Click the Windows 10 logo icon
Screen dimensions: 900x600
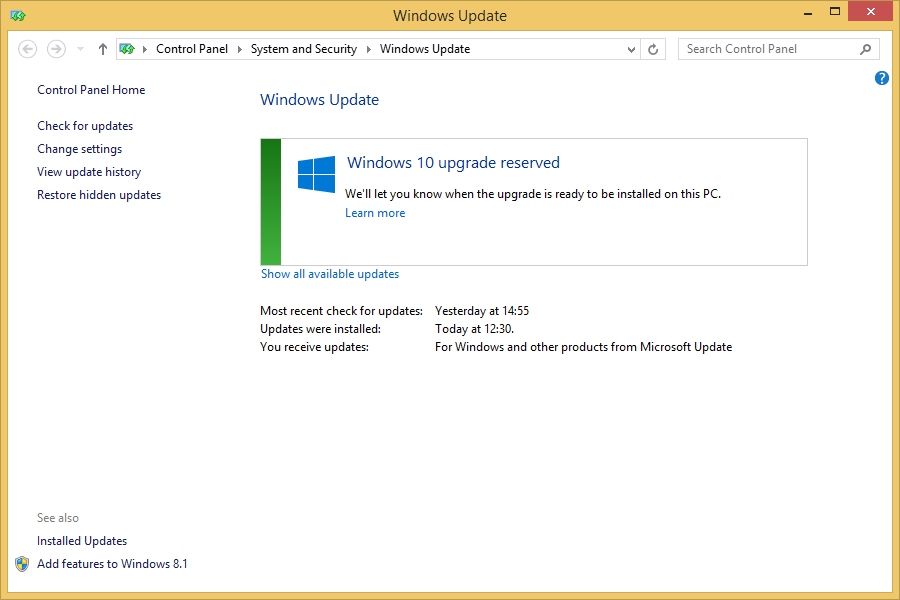coord(316,174)
